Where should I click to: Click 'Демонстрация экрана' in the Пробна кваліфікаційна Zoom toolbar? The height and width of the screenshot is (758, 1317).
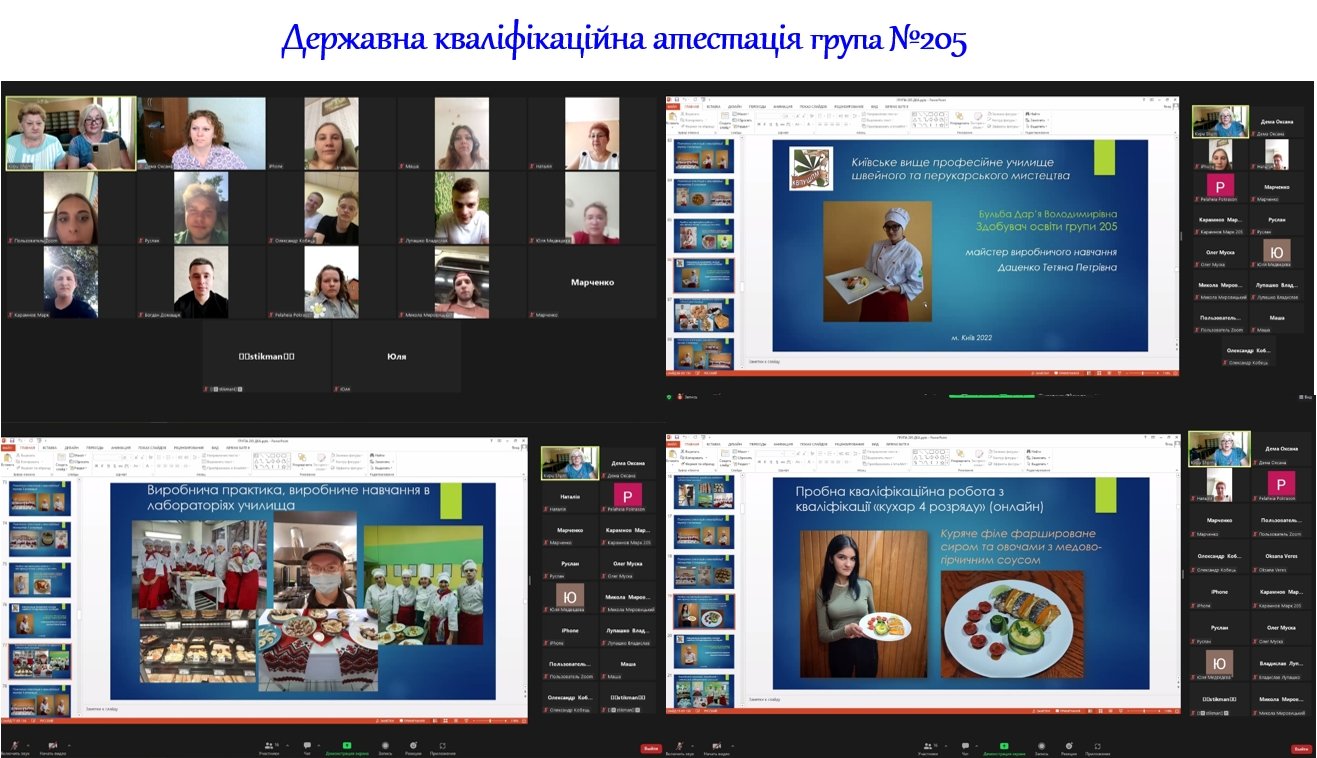coord(1004,748)
